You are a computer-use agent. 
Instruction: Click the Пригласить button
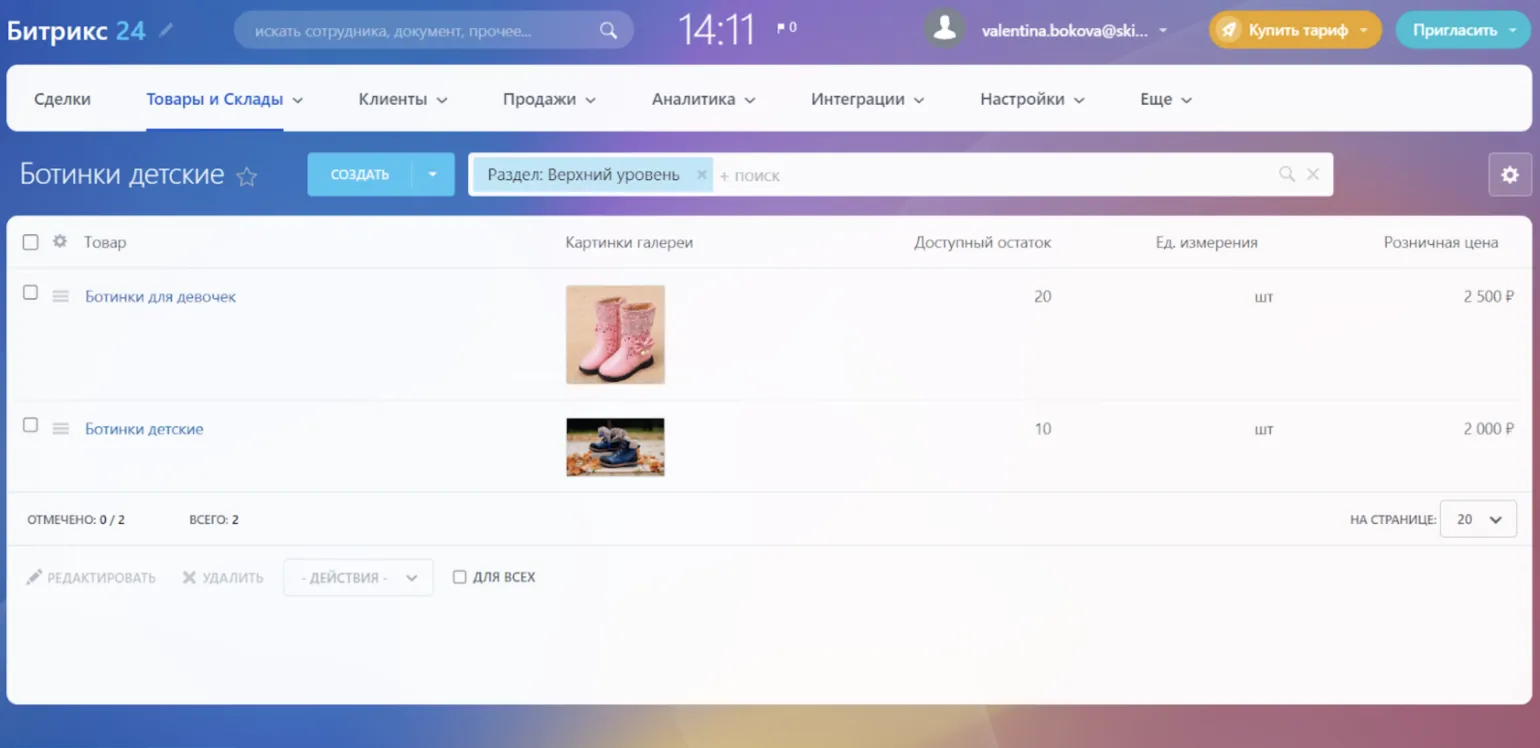(x=1461, y=30)
